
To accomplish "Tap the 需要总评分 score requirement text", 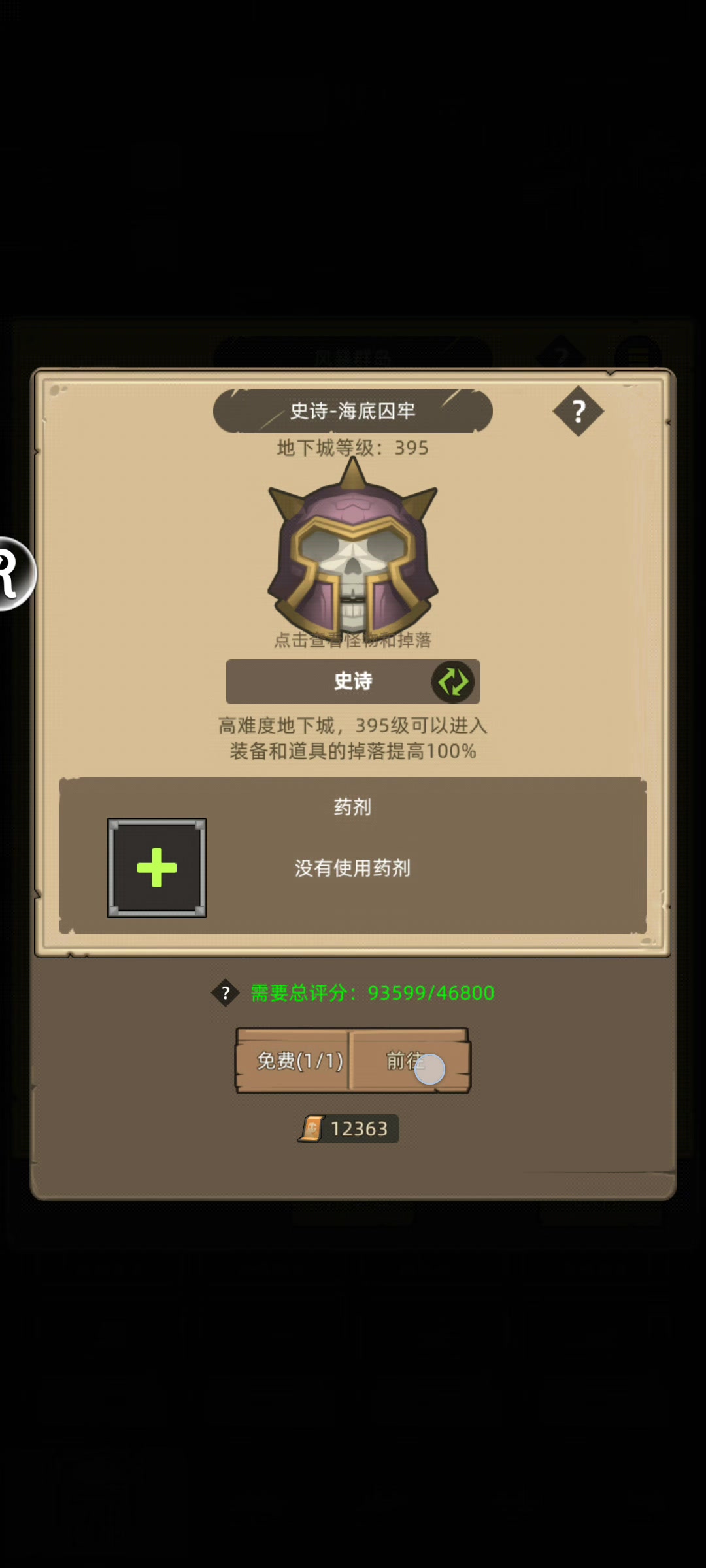I will click(x=373, y=993).
